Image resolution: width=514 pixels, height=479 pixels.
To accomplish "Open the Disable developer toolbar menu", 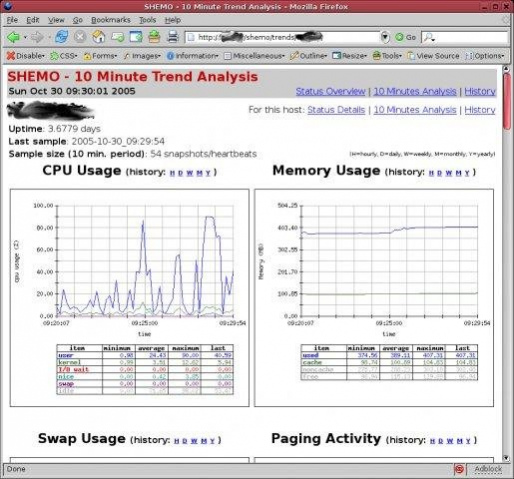I will point(25,56).
